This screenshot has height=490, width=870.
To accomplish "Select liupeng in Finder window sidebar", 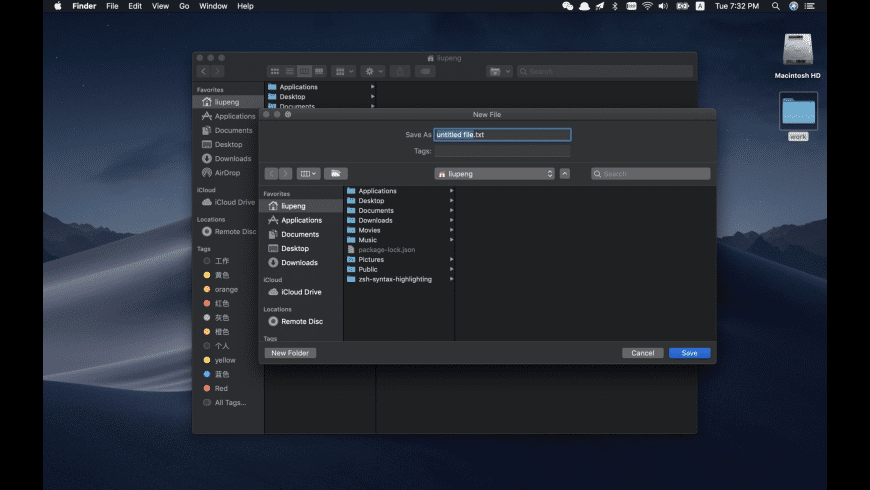I will (229, 102).
